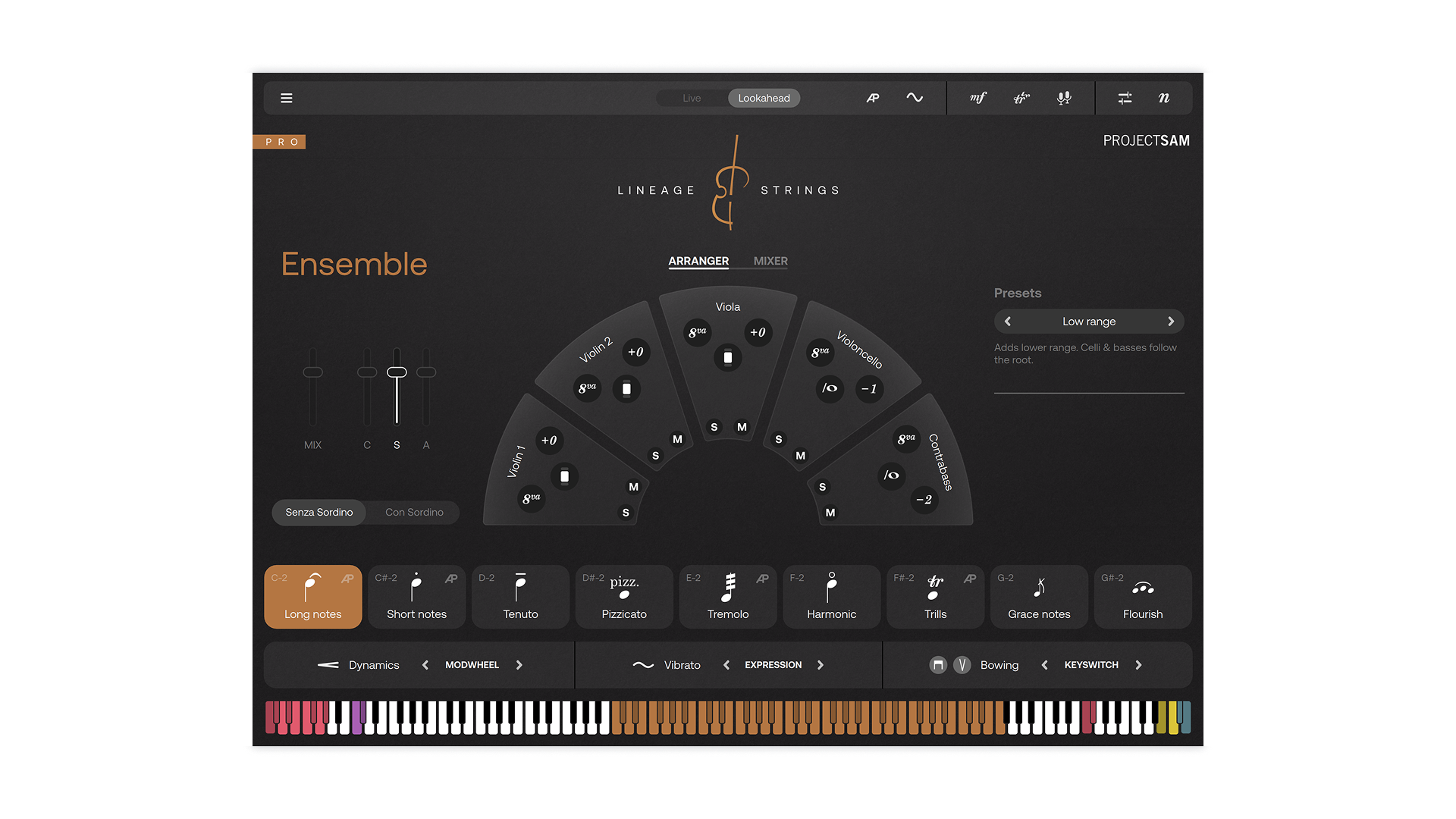Click right arrow beside MODWHEEL

click(x=519, y=665)
